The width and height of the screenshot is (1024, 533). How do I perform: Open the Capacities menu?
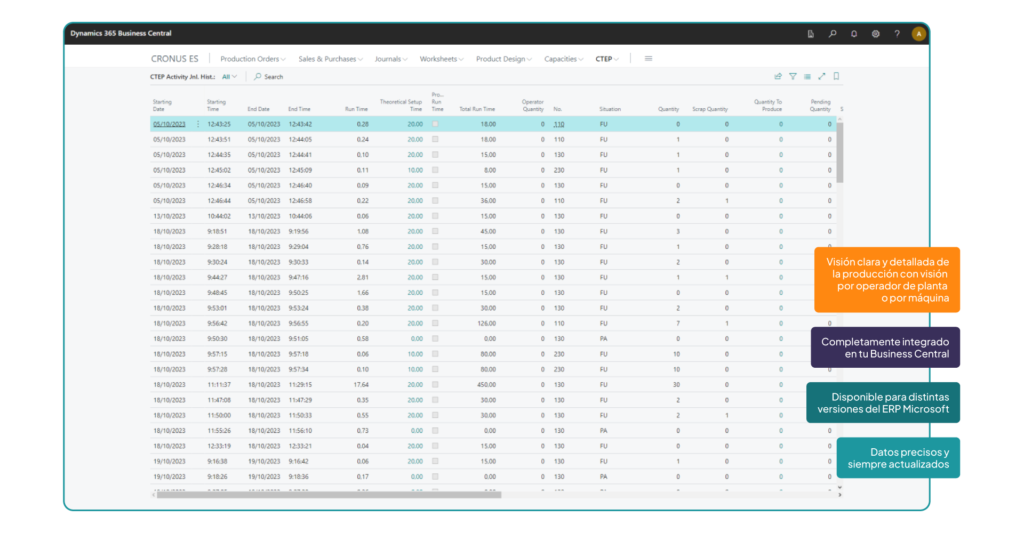tap(564, 59)
